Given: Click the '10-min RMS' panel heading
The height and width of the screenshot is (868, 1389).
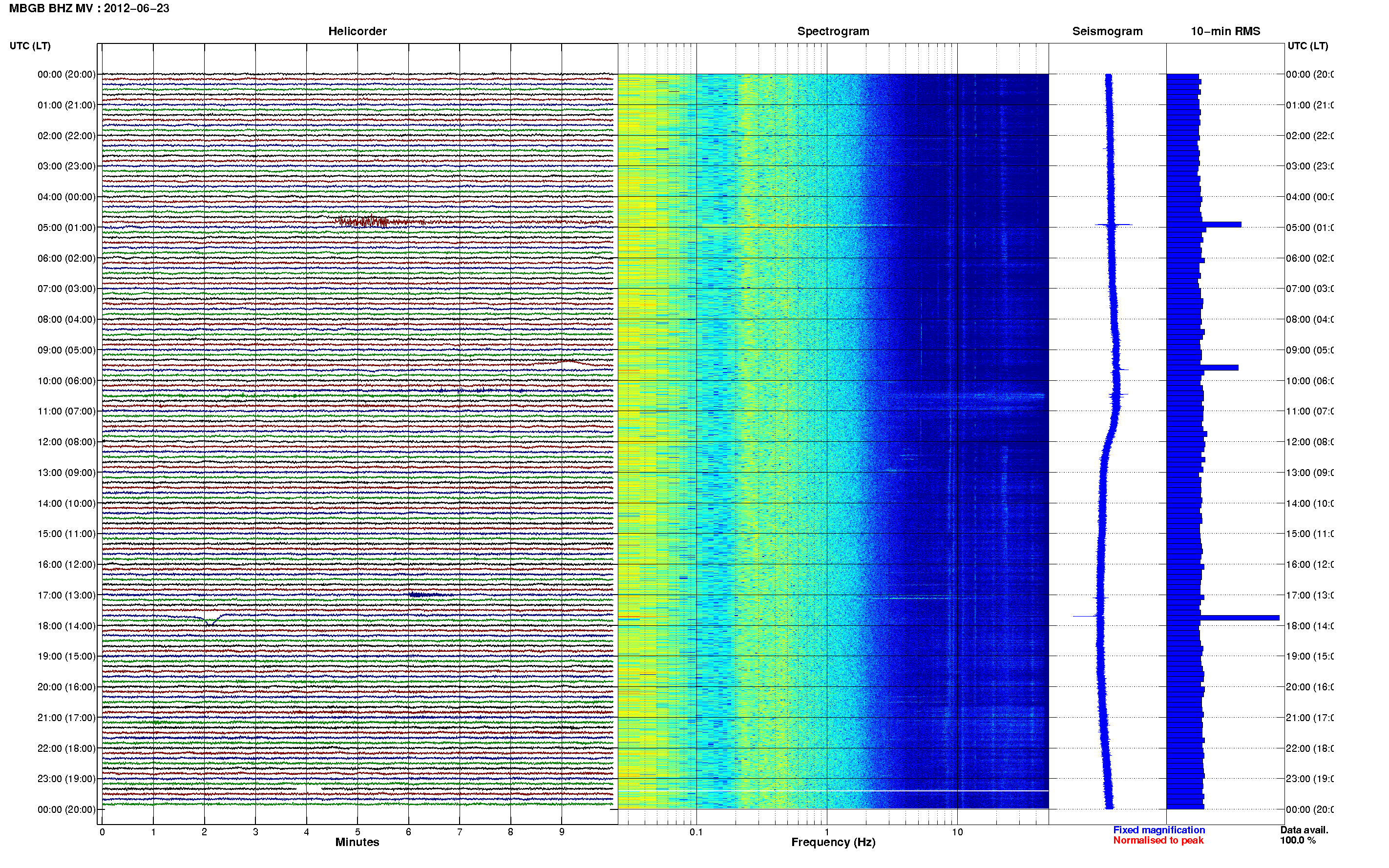Looking at the screenshot, I should click(1225, 32).
